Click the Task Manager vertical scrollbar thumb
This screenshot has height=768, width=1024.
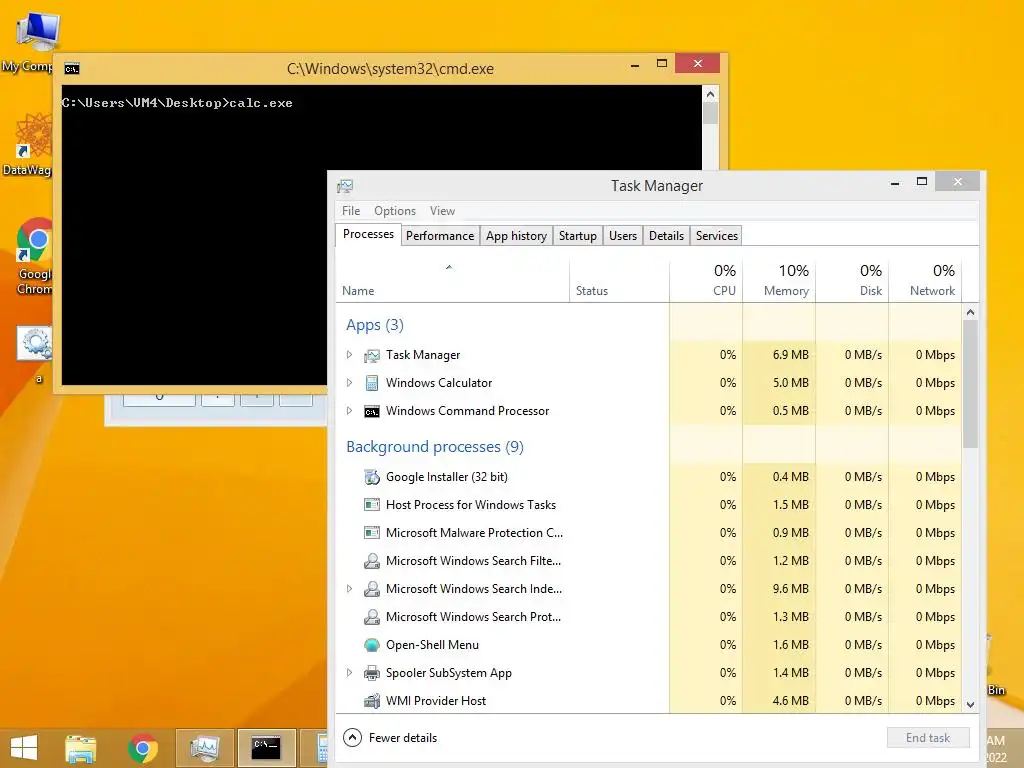[x=970, y=384]
